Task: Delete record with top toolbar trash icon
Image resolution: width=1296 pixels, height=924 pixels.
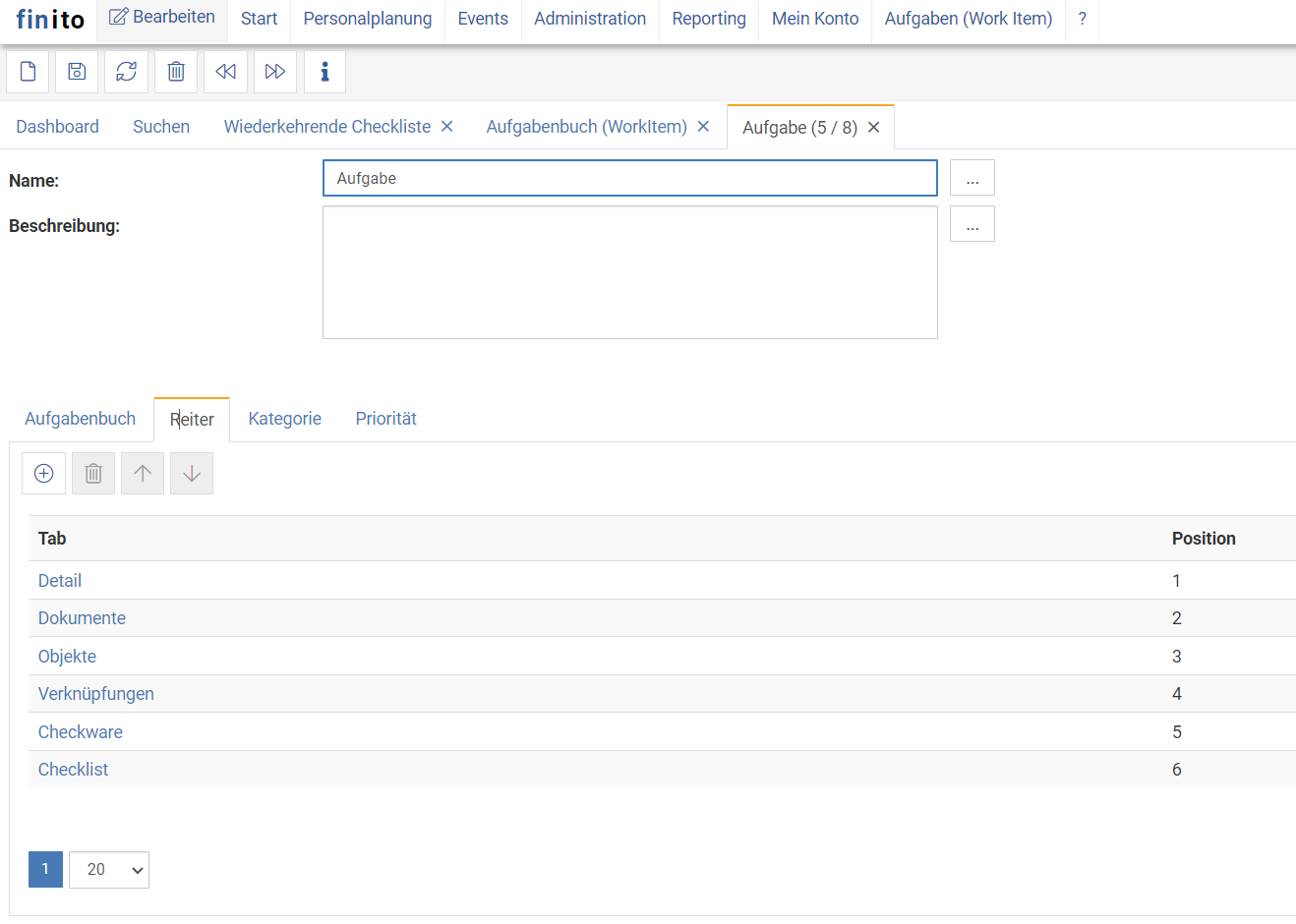Action: click(176, 72)
